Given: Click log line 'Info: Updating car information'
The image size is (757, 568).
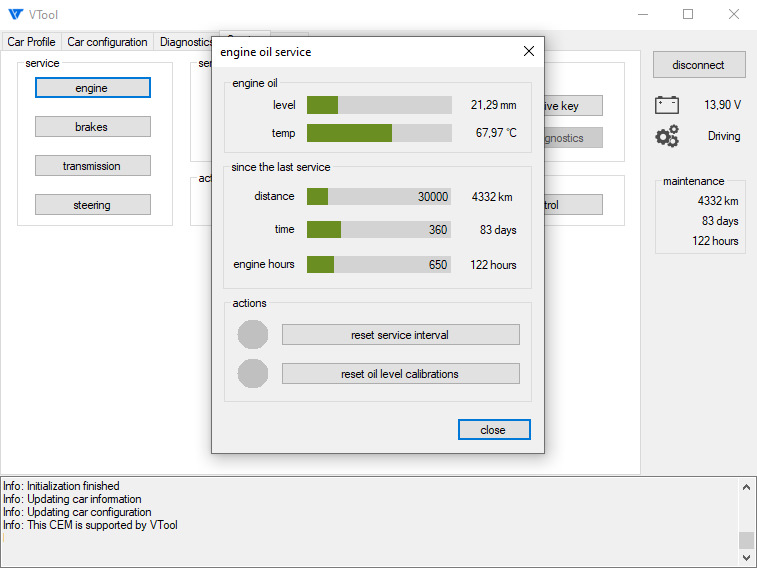Looking at the screenshot, I should click(72, 499).
